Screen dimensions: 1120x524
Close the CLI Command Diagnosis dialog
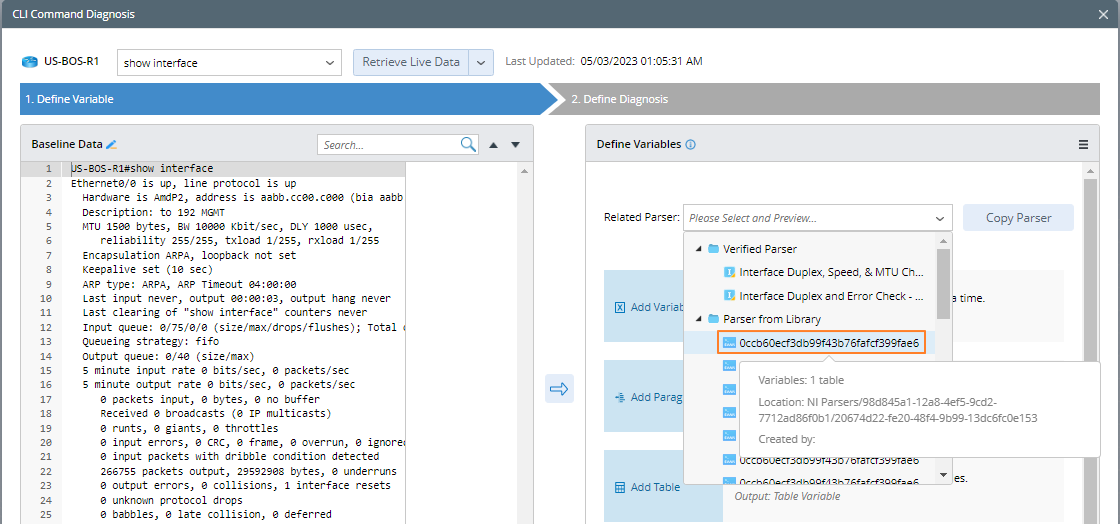pyautogui.click(x=1104, y=14)
